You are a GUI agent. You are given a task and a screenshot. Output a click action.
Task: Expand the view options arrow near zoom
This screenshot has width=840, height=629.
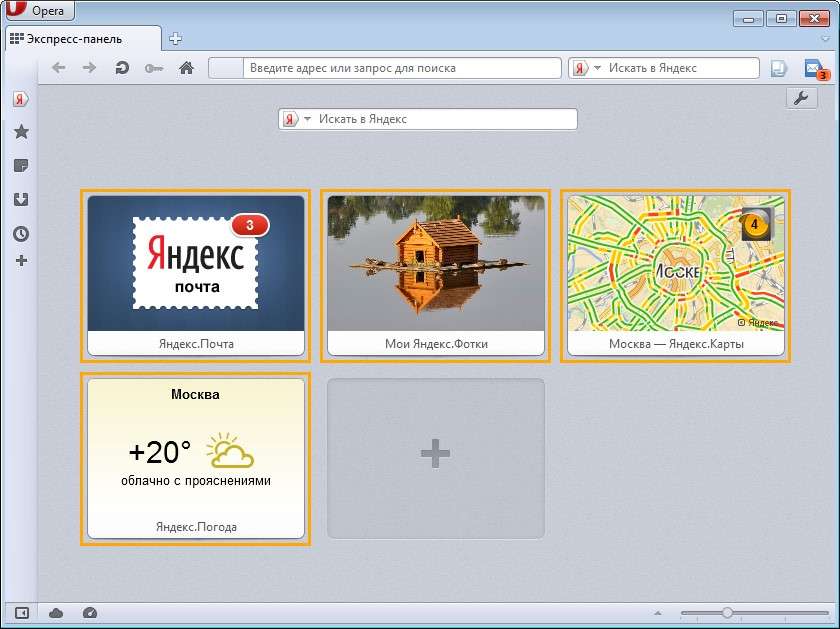(x=658, y=612)
